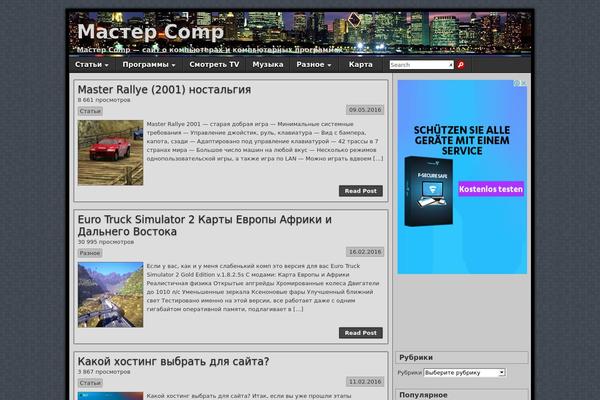Viewport: 600px width, 400px height.
Task: Click Разное tag under Euro Truck post
Action: point(90,253)
